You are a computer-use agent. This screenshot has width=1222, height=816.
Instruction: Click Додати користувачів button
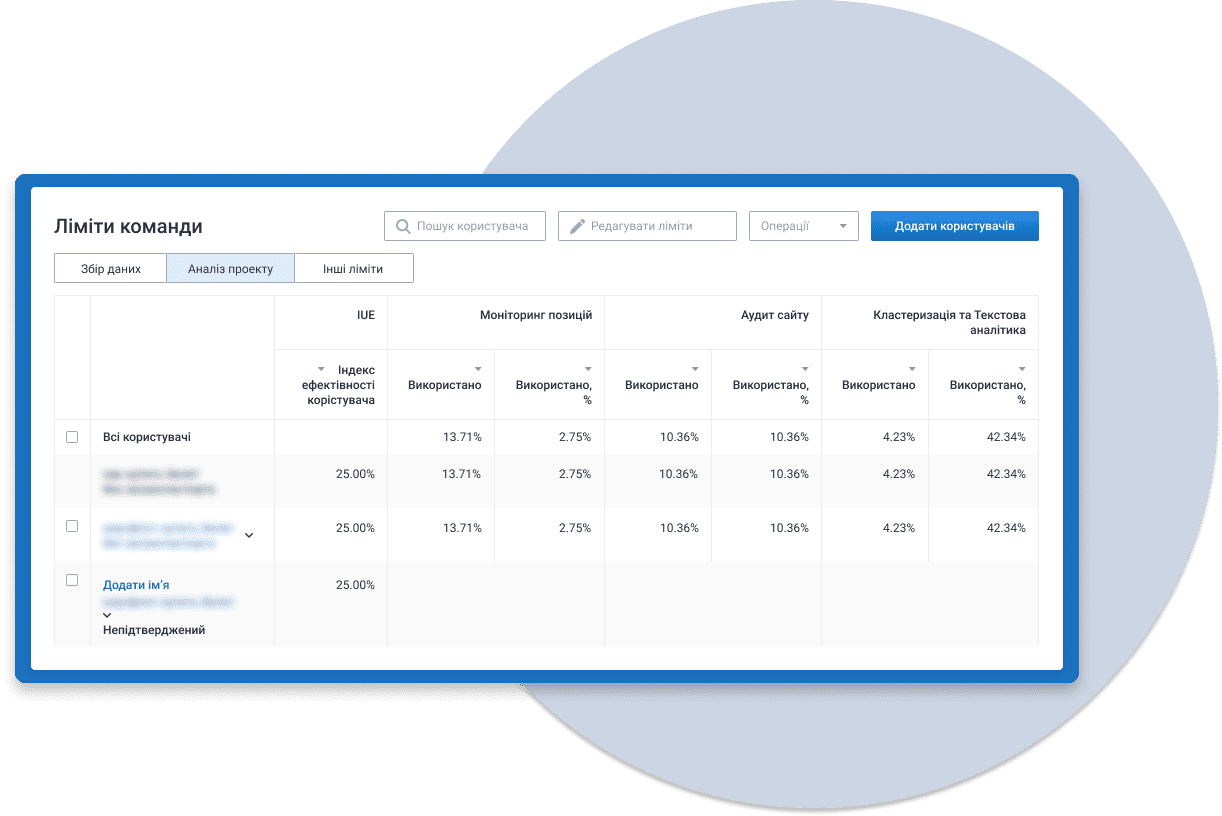[955, 226]
